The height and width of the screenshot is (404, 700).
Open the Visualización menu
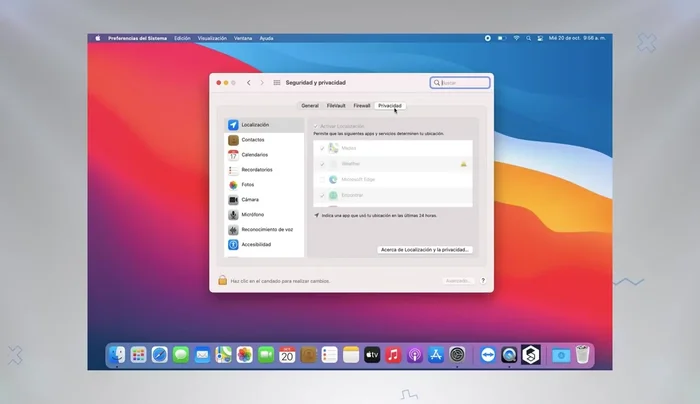pyautogui.click(x=212, y=38)
